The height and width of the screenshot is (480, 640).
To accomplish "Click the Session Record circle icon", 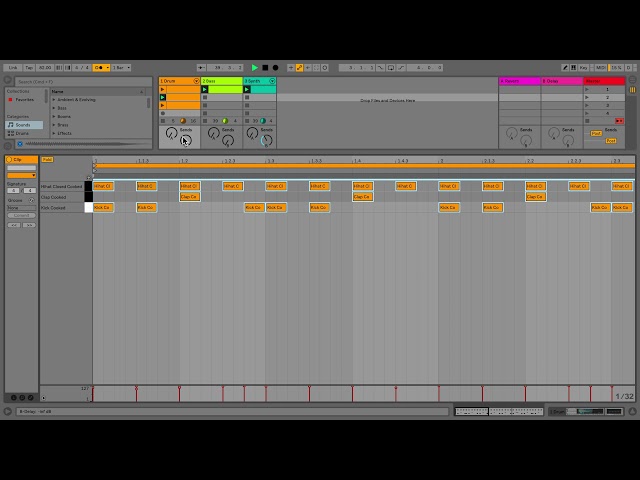I will (x=325, y=67).
